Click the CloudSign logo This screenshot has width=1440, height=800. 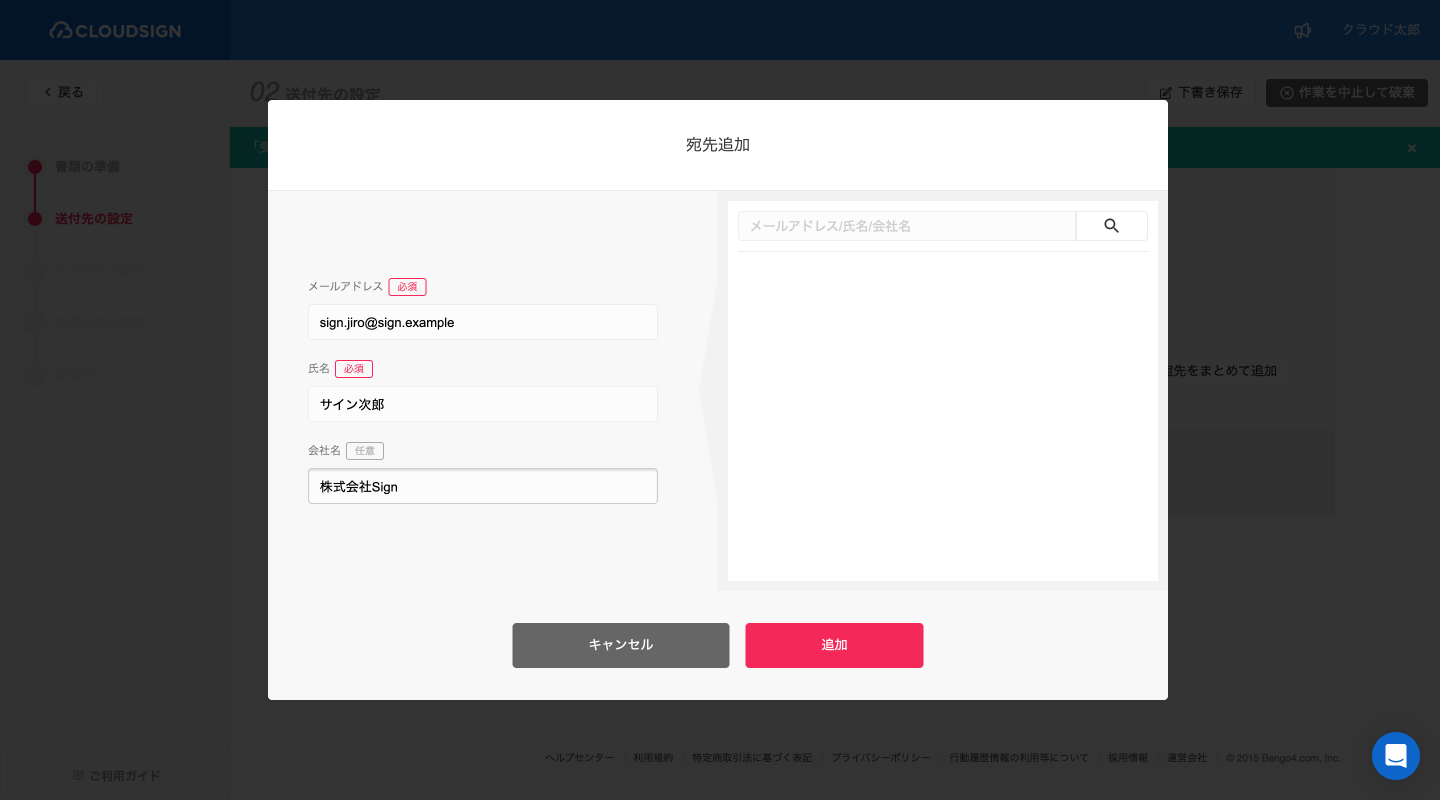[x=115, y=30]
